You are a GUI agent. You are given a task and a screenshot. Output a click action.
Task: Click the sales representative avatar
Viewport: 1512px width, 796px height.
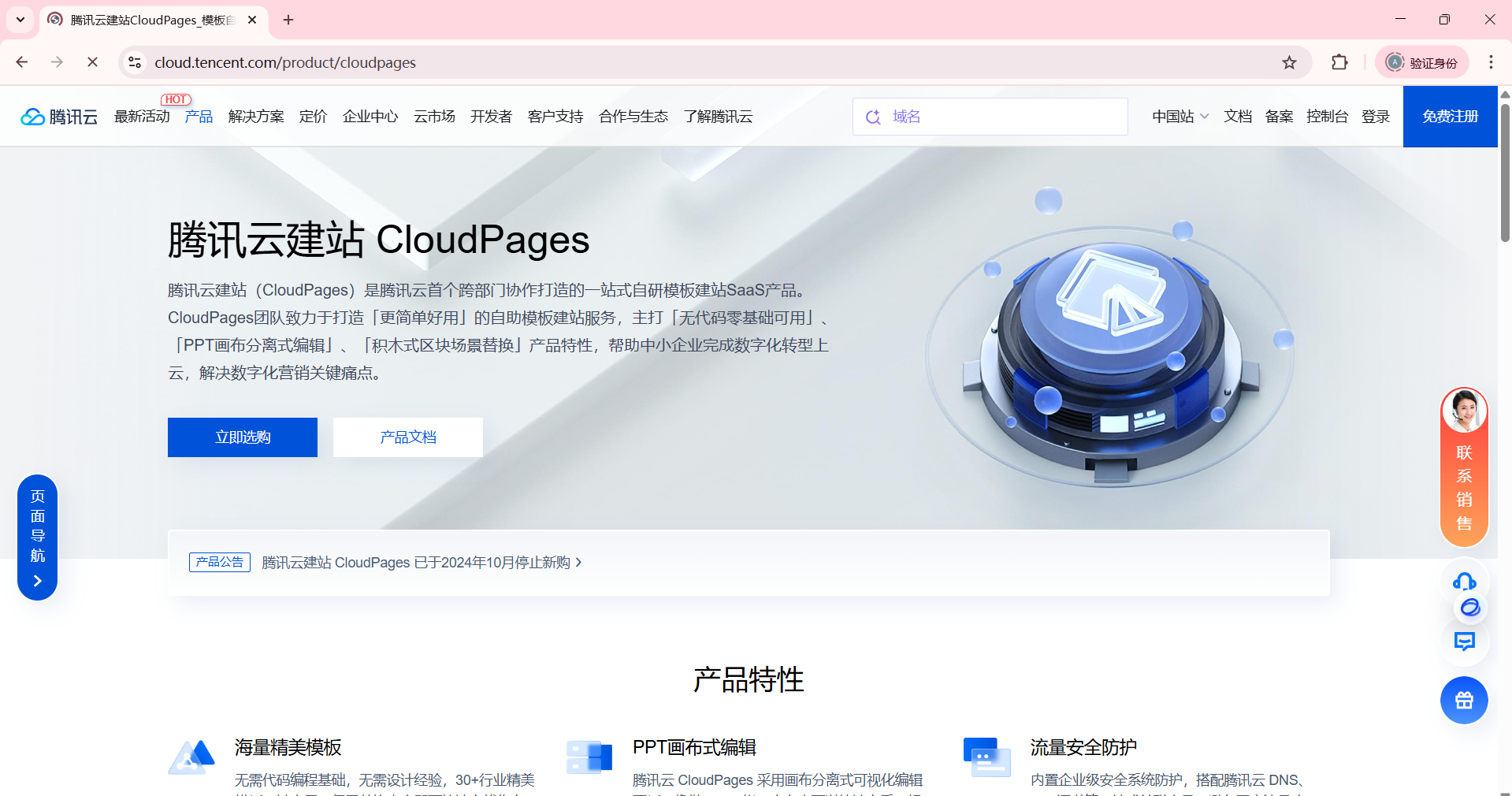point(1464,411)
